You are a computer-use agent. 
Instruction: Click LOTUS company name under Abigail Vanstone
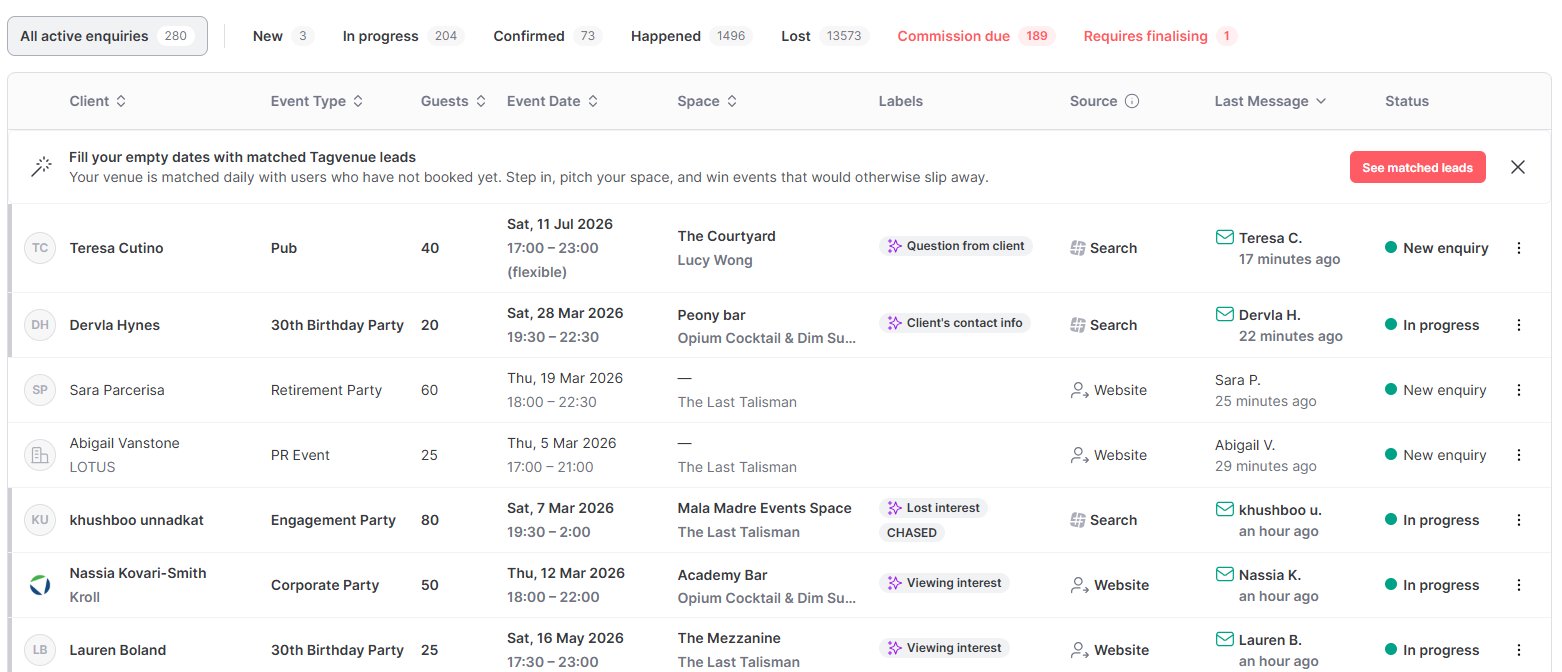point(92,467)
